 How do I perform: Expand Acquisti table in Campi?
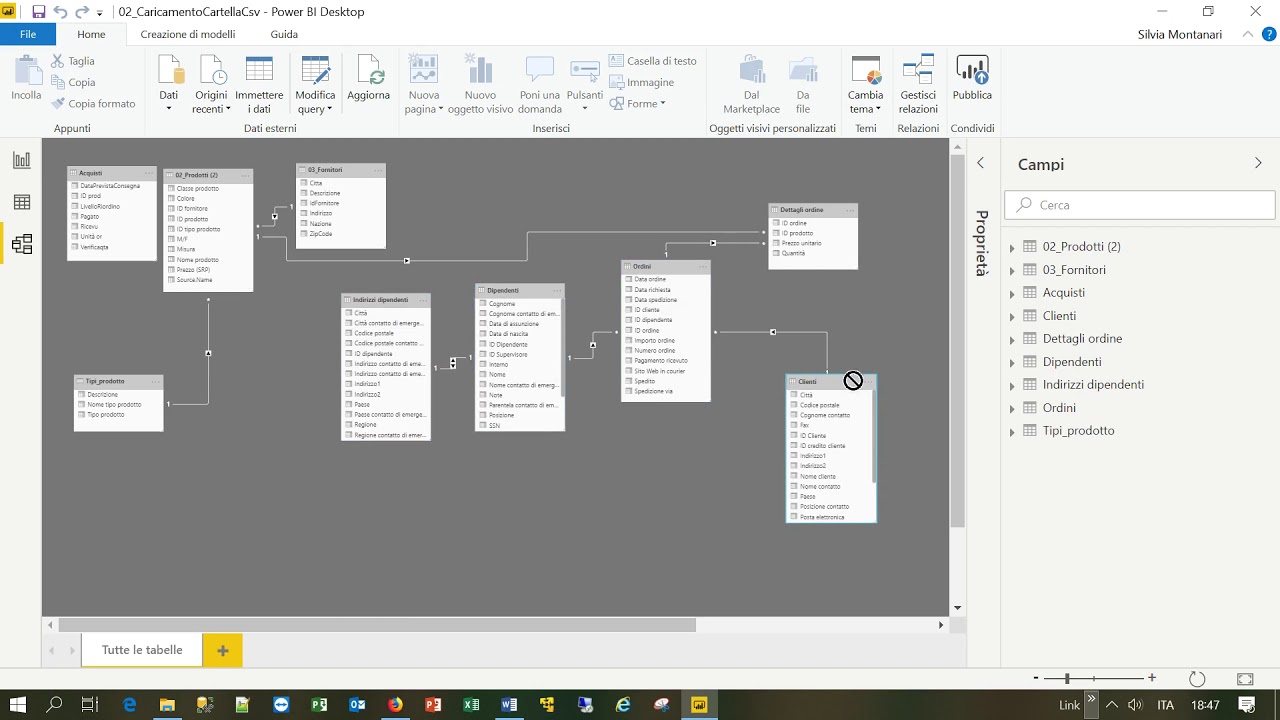coord(1012,293)
